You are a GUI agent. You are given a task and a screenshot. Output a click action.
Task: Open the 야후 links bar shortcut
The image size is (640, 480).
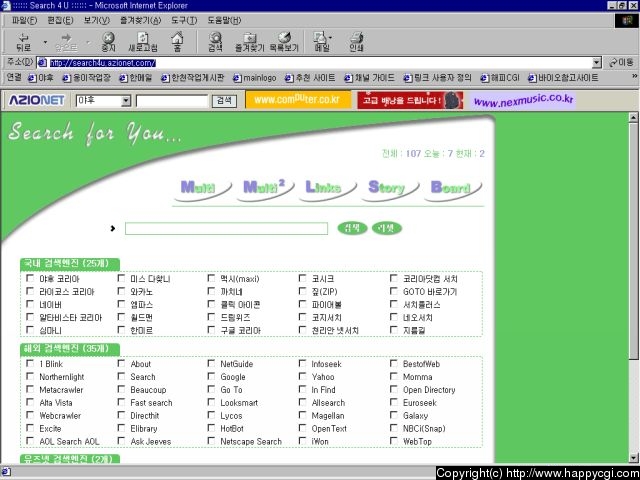(41, 78)
